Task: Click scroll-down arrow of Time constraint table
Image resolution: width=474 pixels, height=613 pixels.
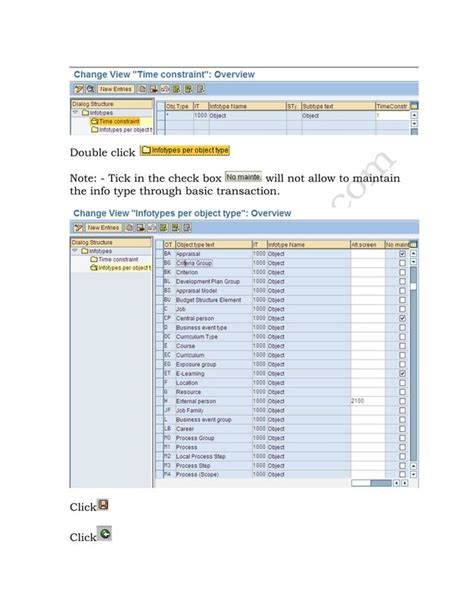Action: (414, 124)
